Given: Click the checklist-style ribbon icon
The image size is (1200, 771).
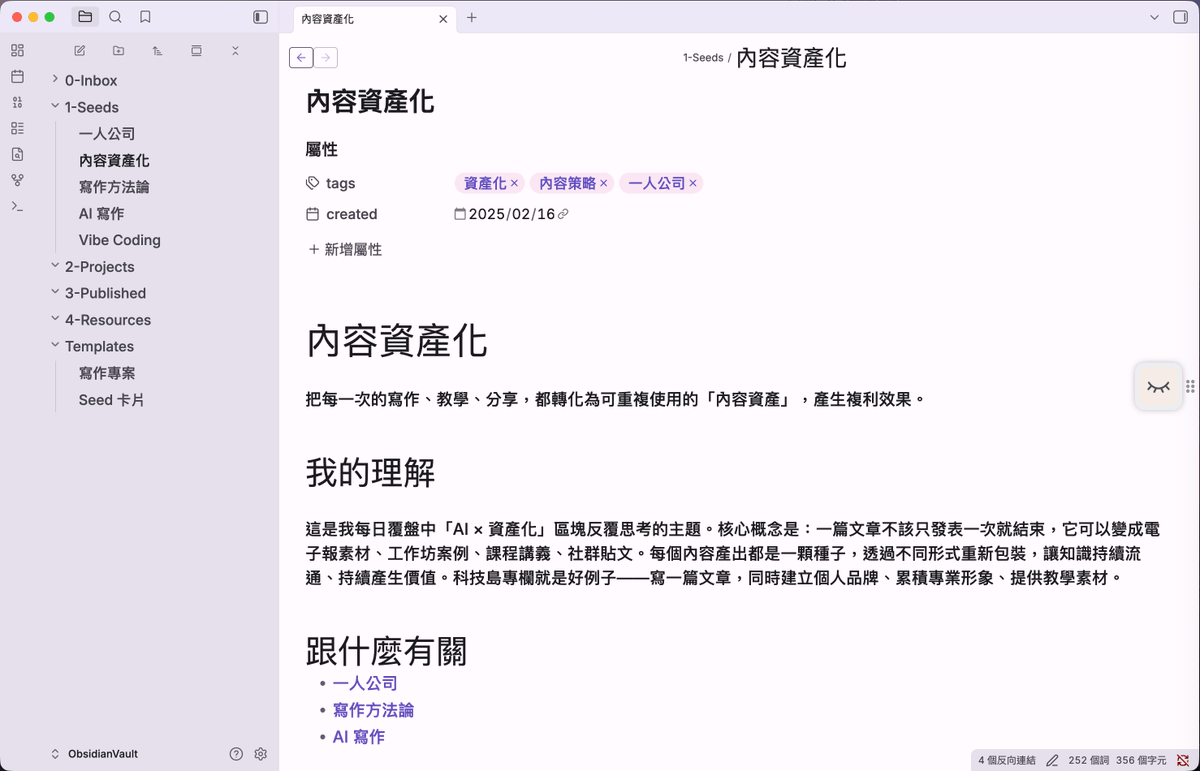Looking at the screenshot, I should point(17,128).
